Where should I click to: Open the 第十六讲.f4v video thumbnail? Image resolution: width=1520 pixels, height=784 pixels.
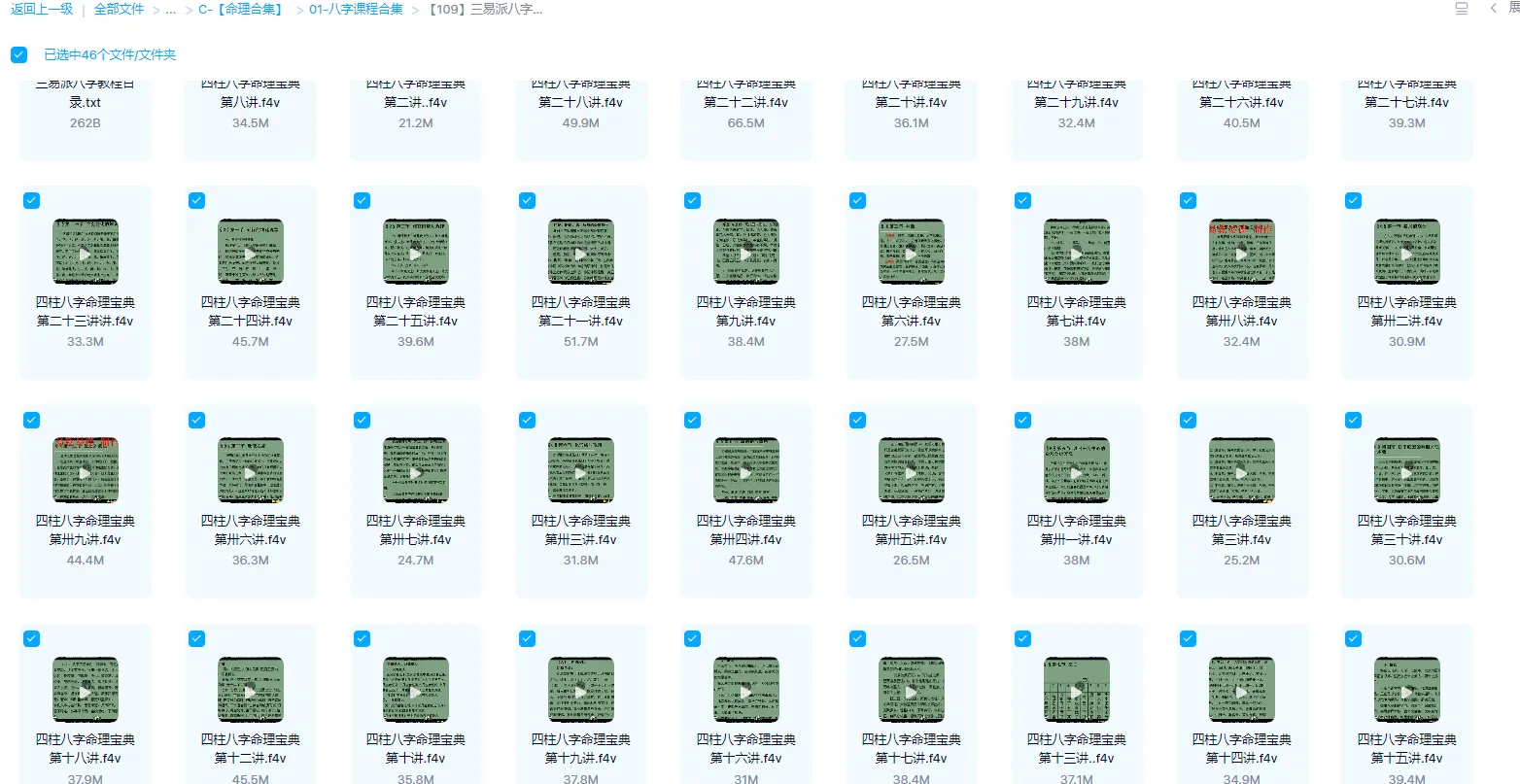[746, 690]
